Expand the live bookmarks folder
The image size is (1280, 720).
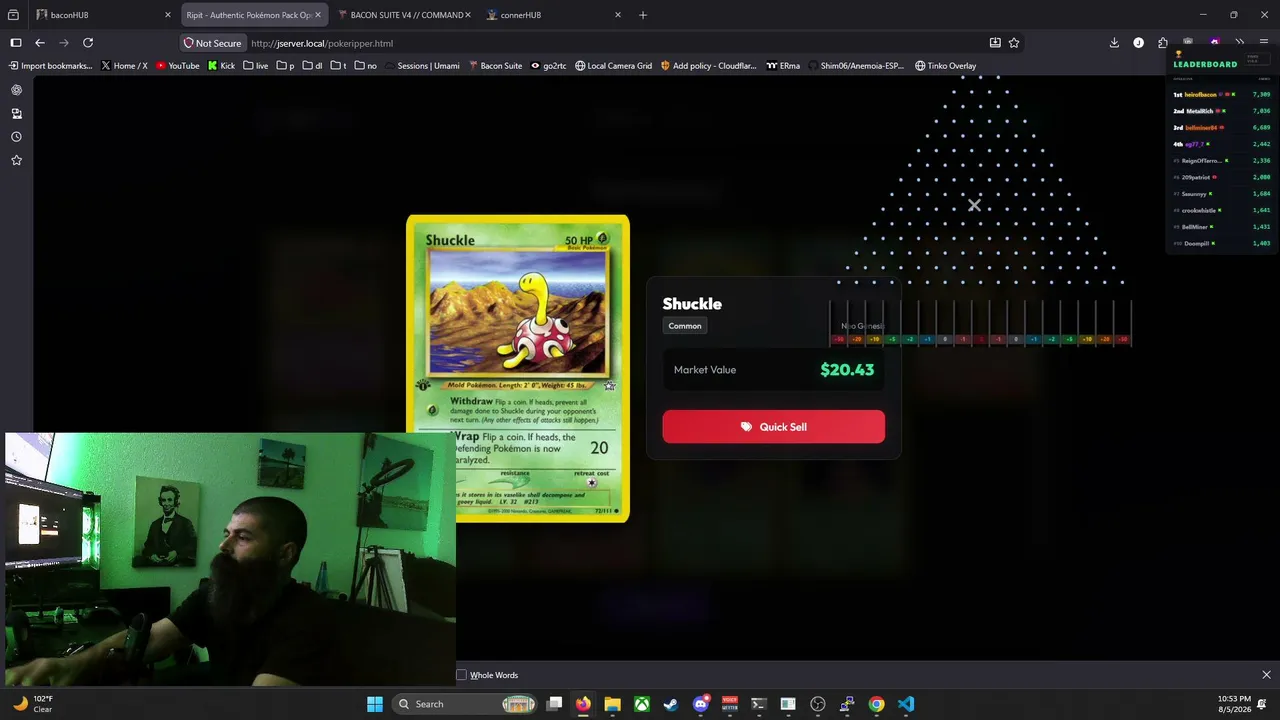click(255, 66)
